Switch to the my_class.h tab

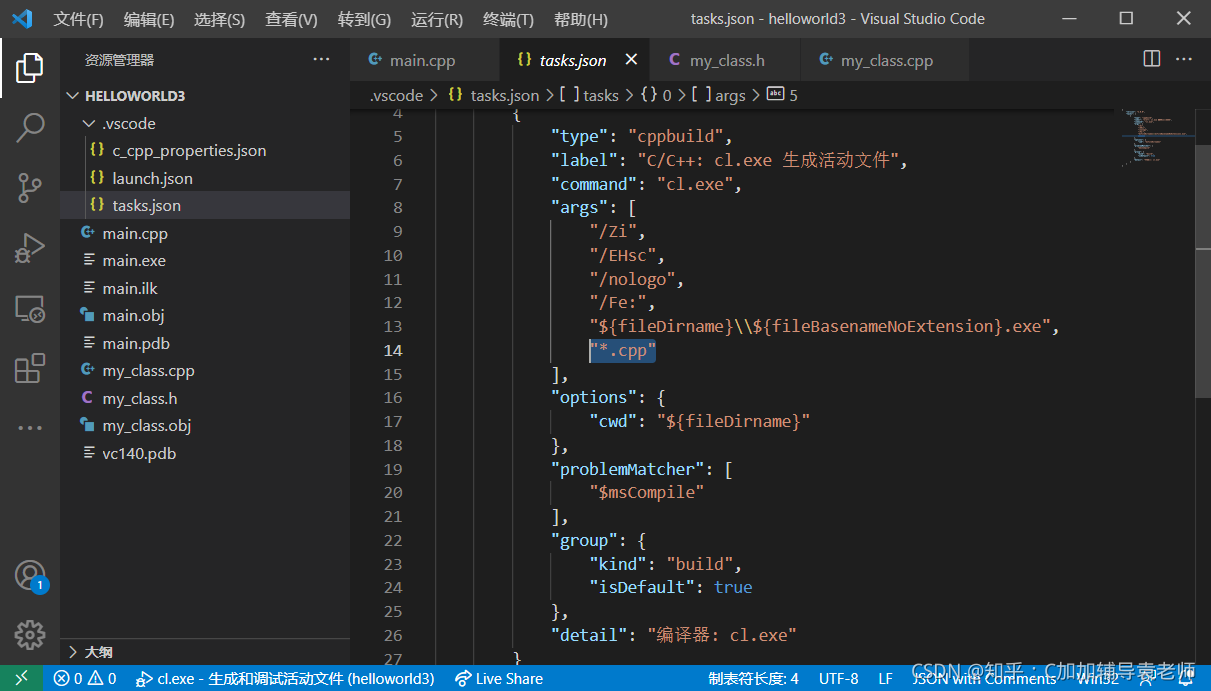point(725,60)
